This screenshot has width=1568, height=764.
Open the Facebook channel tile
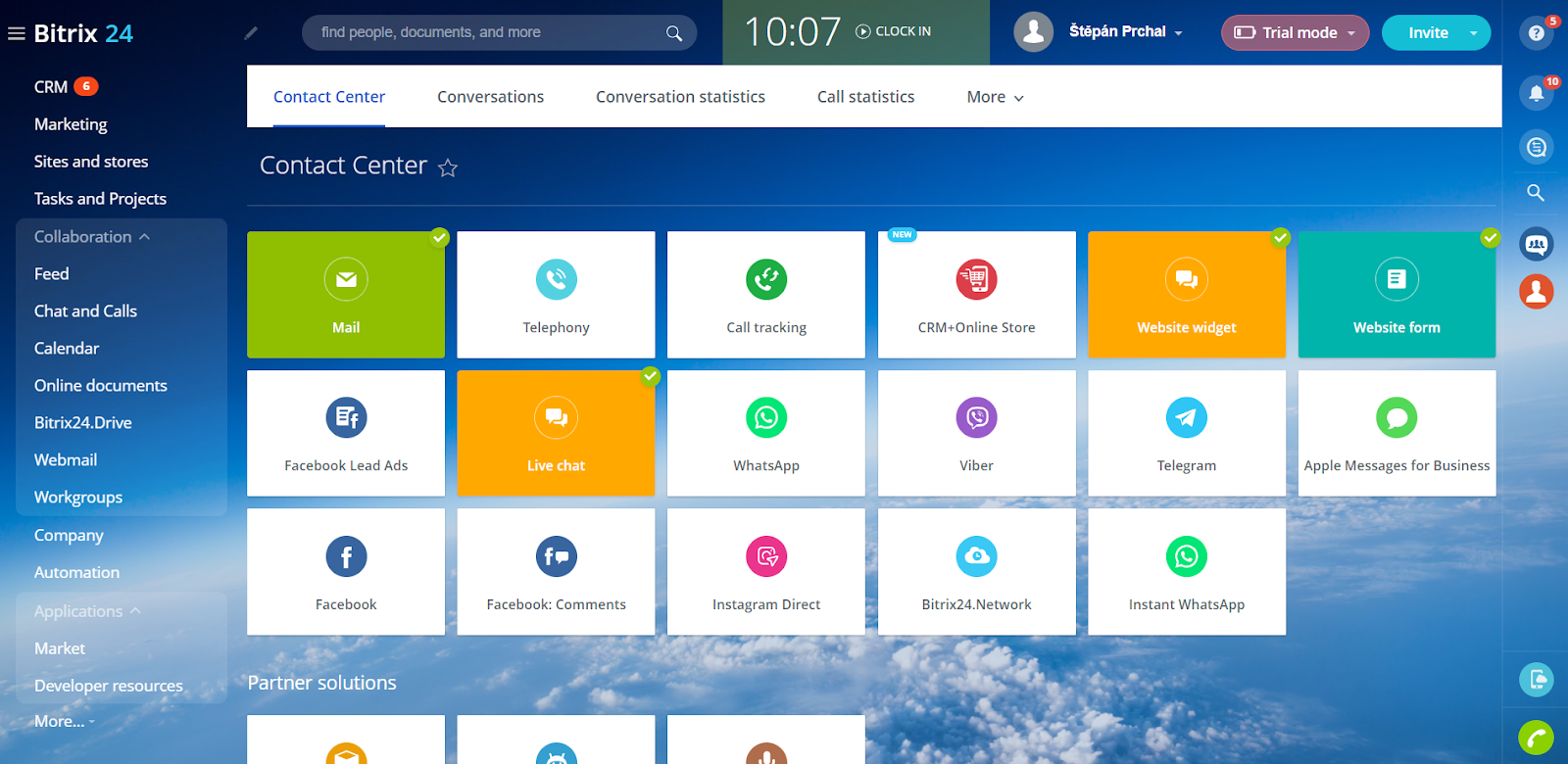pos(346,572)
